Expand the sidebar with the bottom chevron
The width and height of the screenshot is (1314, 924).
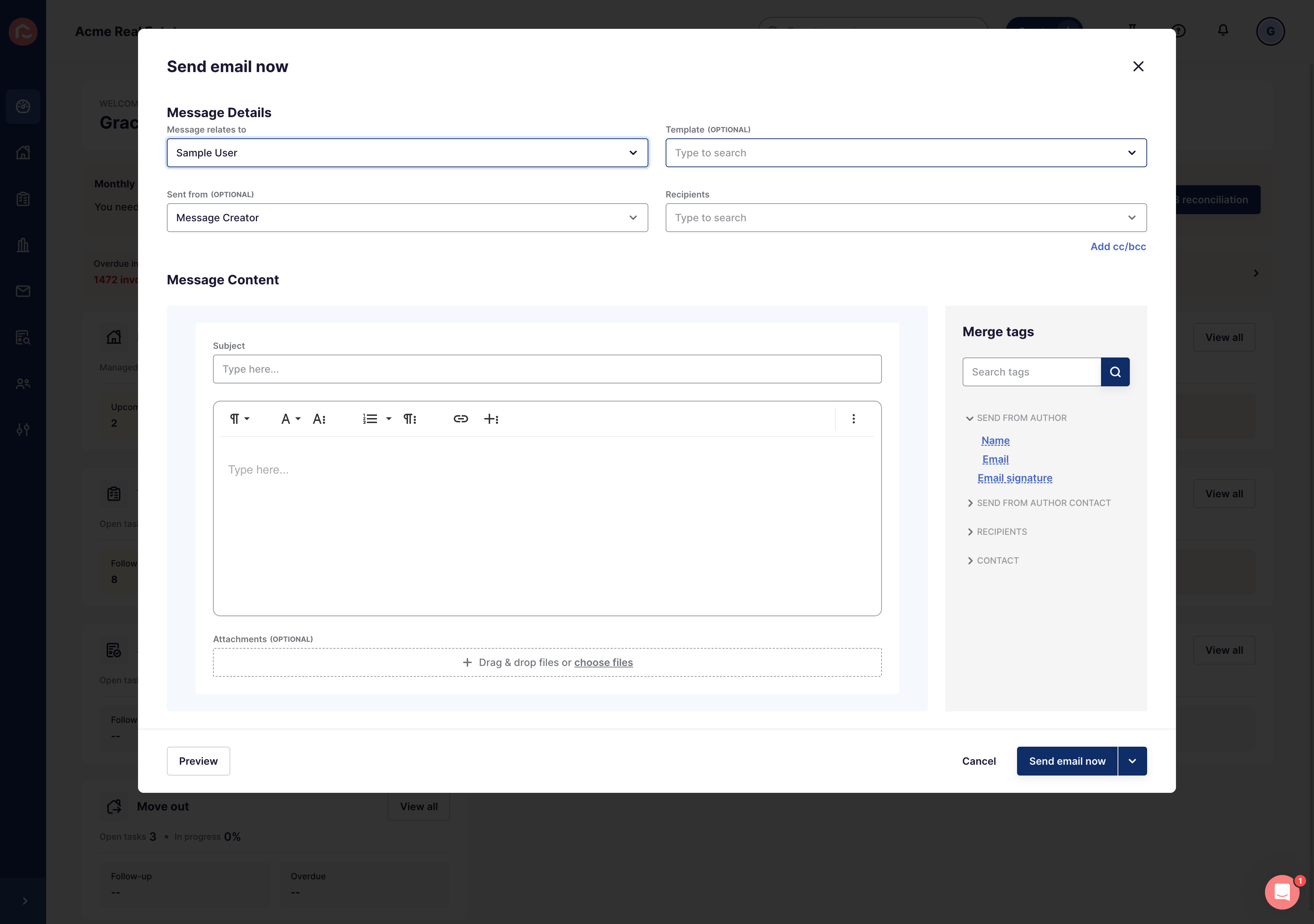25,901
